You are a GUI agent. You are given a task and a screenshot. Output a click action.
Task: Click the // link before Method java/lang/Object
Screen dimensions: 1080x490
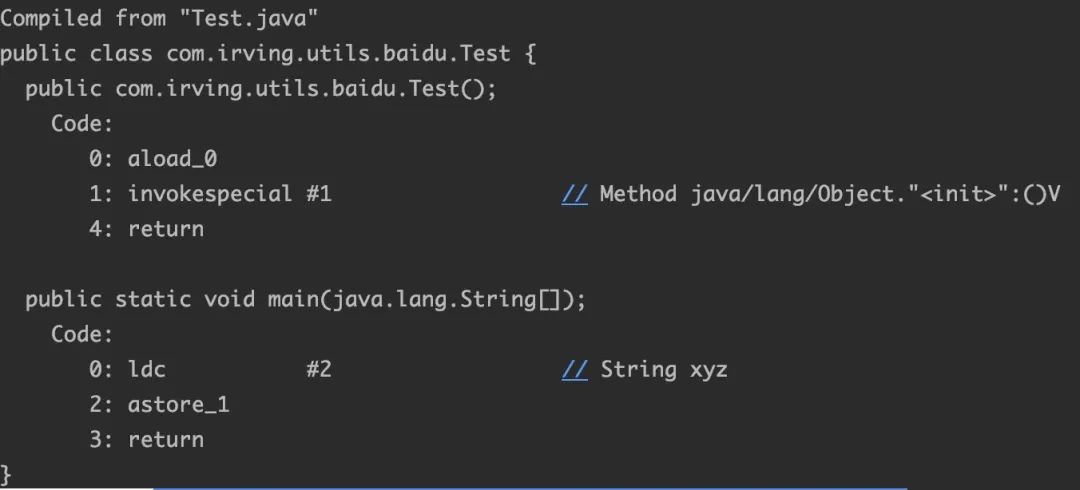tap(574, 194)
